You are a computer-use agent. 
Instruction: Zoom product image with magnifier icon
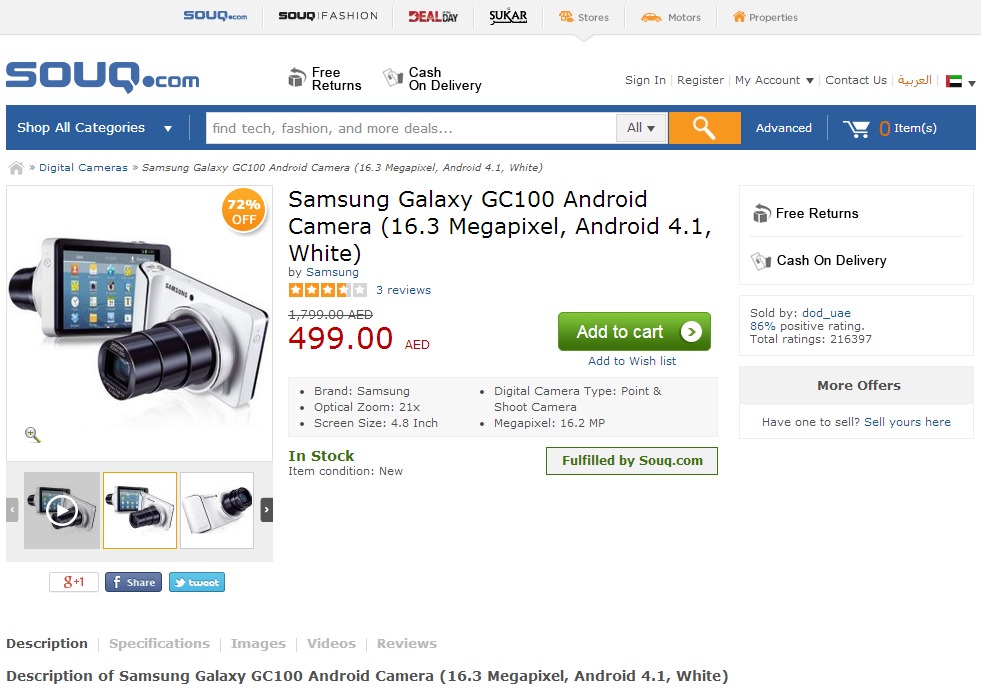pyautogui.click(x=33, y=434)
